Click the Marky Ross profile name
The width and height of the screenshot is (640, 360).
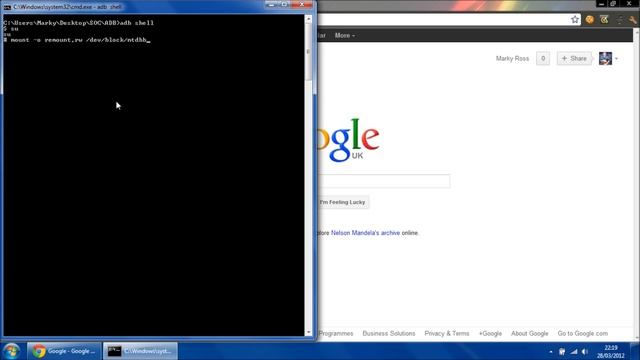512,59
